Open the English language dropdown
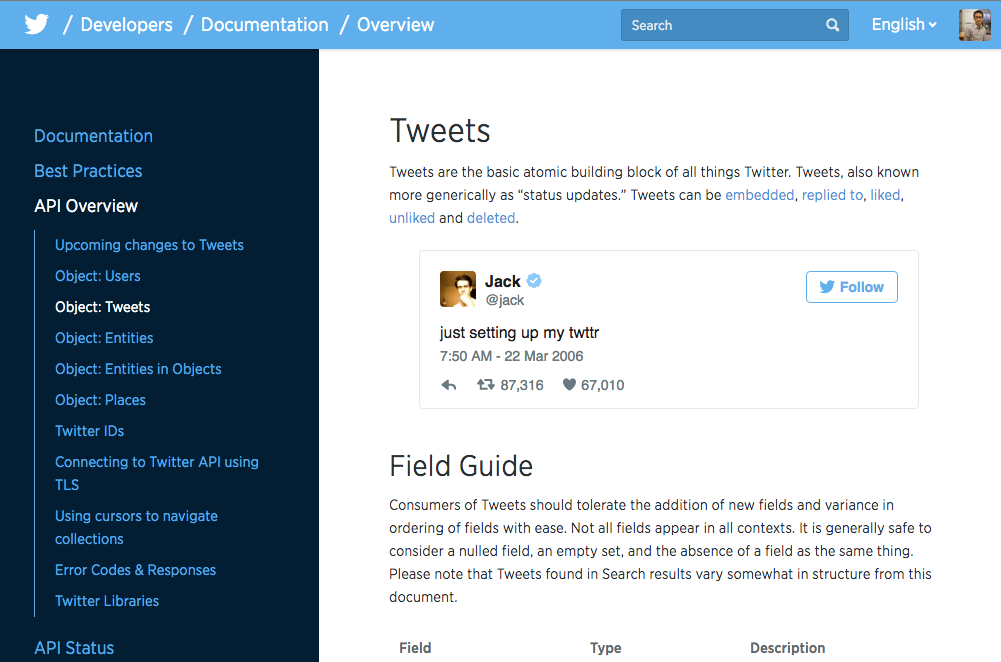Image resolution: width=1001 pixels, height=662 pixels. click(x=904, y=25)
